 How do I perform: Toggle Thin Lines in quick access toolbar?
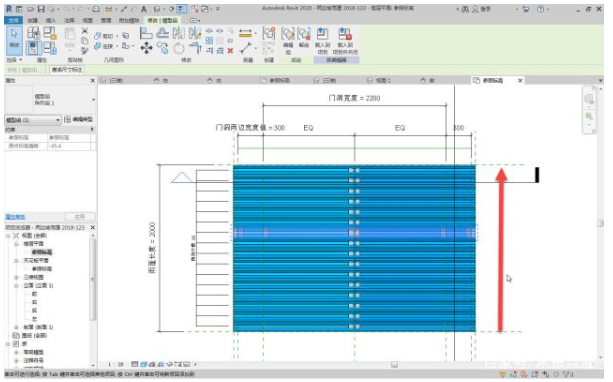click(182, 9)
